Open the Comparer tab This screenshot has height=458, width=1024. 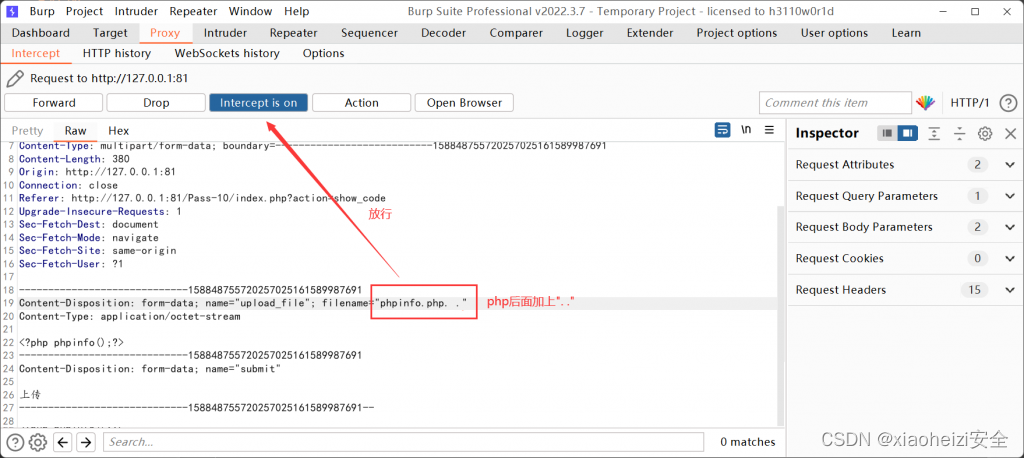click(516, 33)
